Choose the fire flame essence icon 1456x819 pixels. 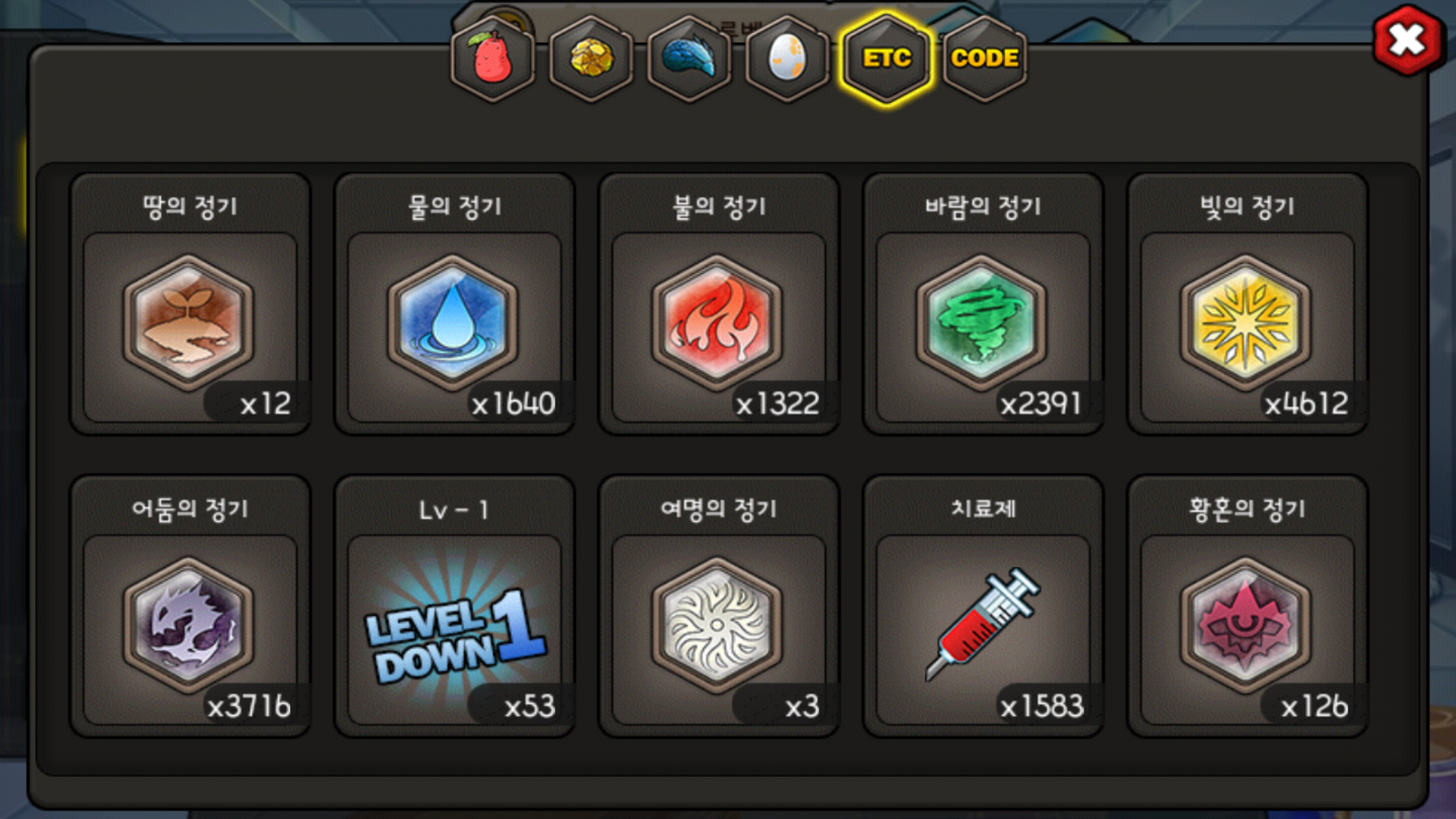coord(717,323)
